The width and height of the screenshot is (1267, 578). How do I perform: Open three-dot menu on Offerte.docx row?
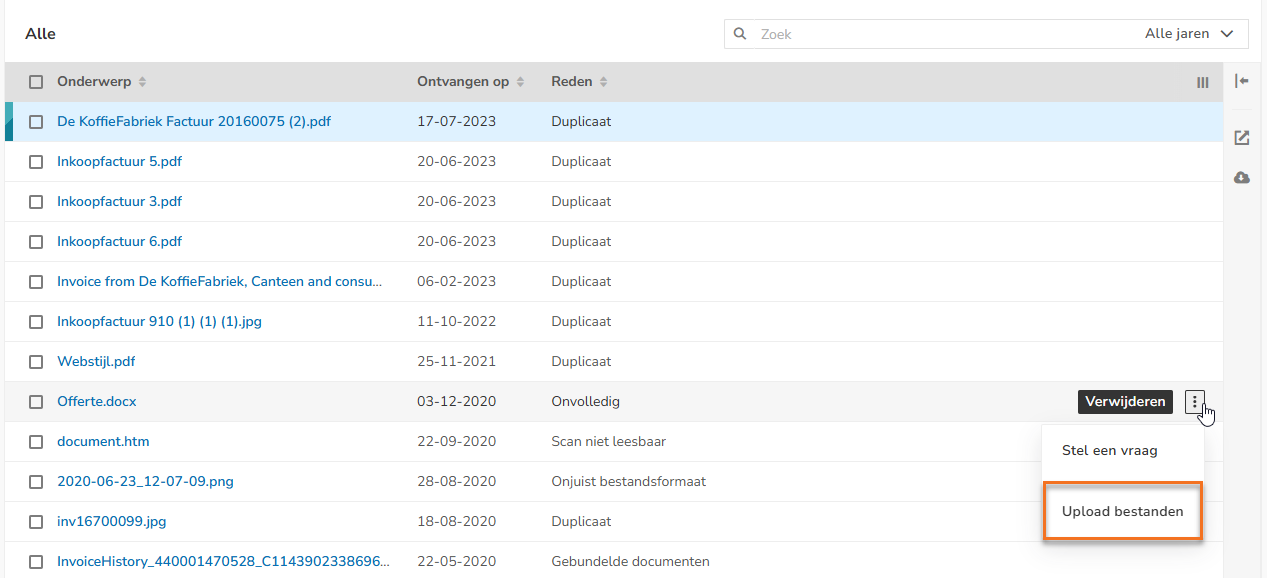click(x=1194, y=401)
